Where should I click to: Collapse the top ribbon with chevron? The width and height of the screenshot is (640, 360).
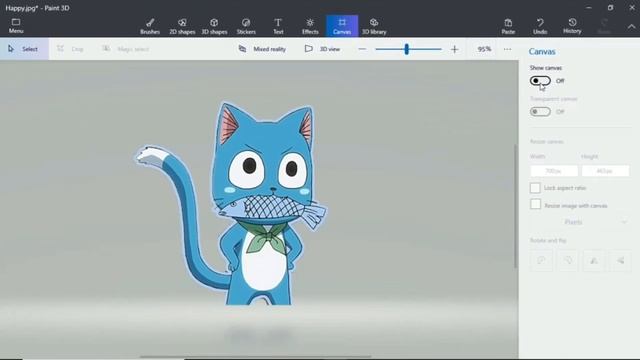point(631,27)
